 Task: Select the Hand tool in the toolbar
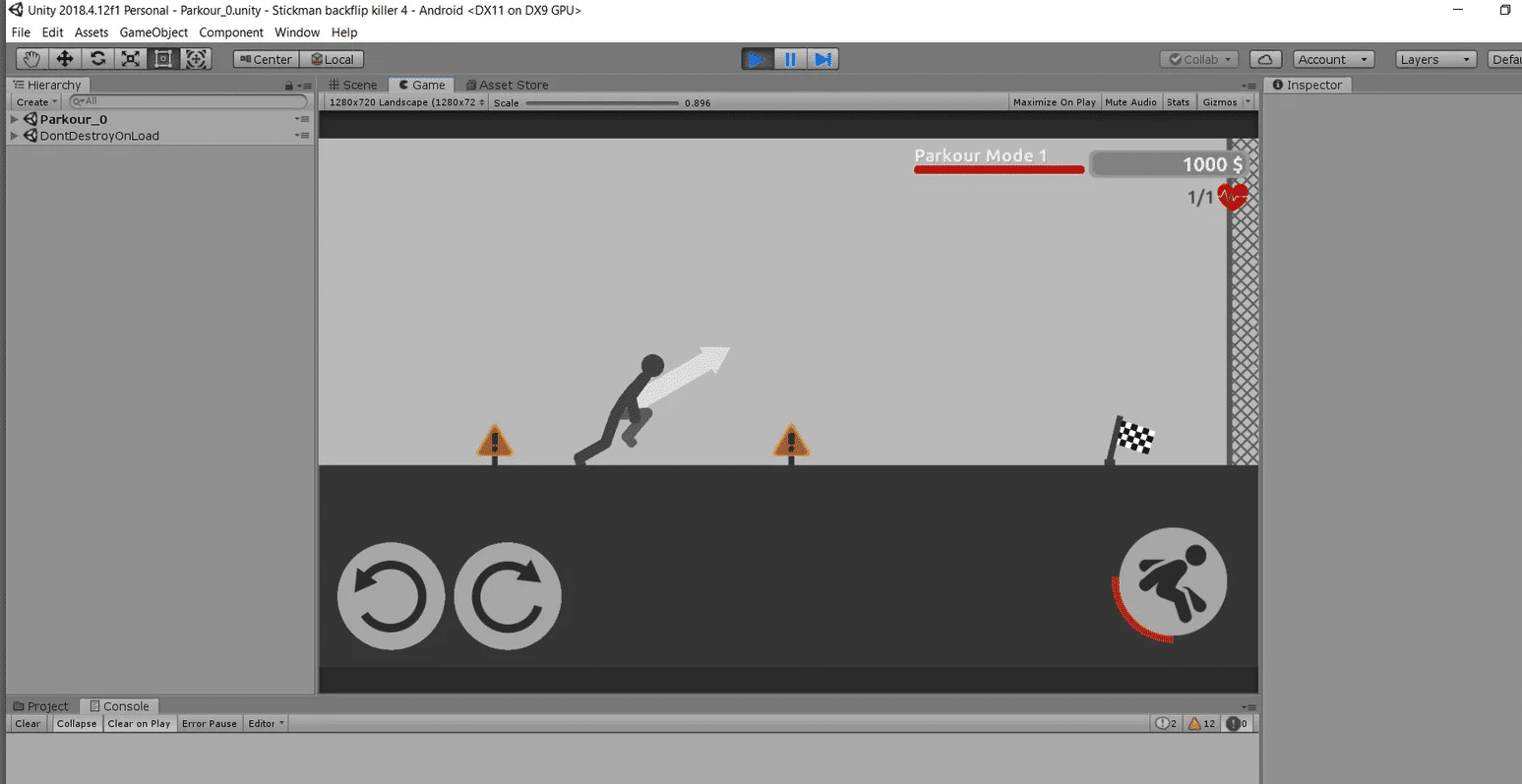point(30,58)
